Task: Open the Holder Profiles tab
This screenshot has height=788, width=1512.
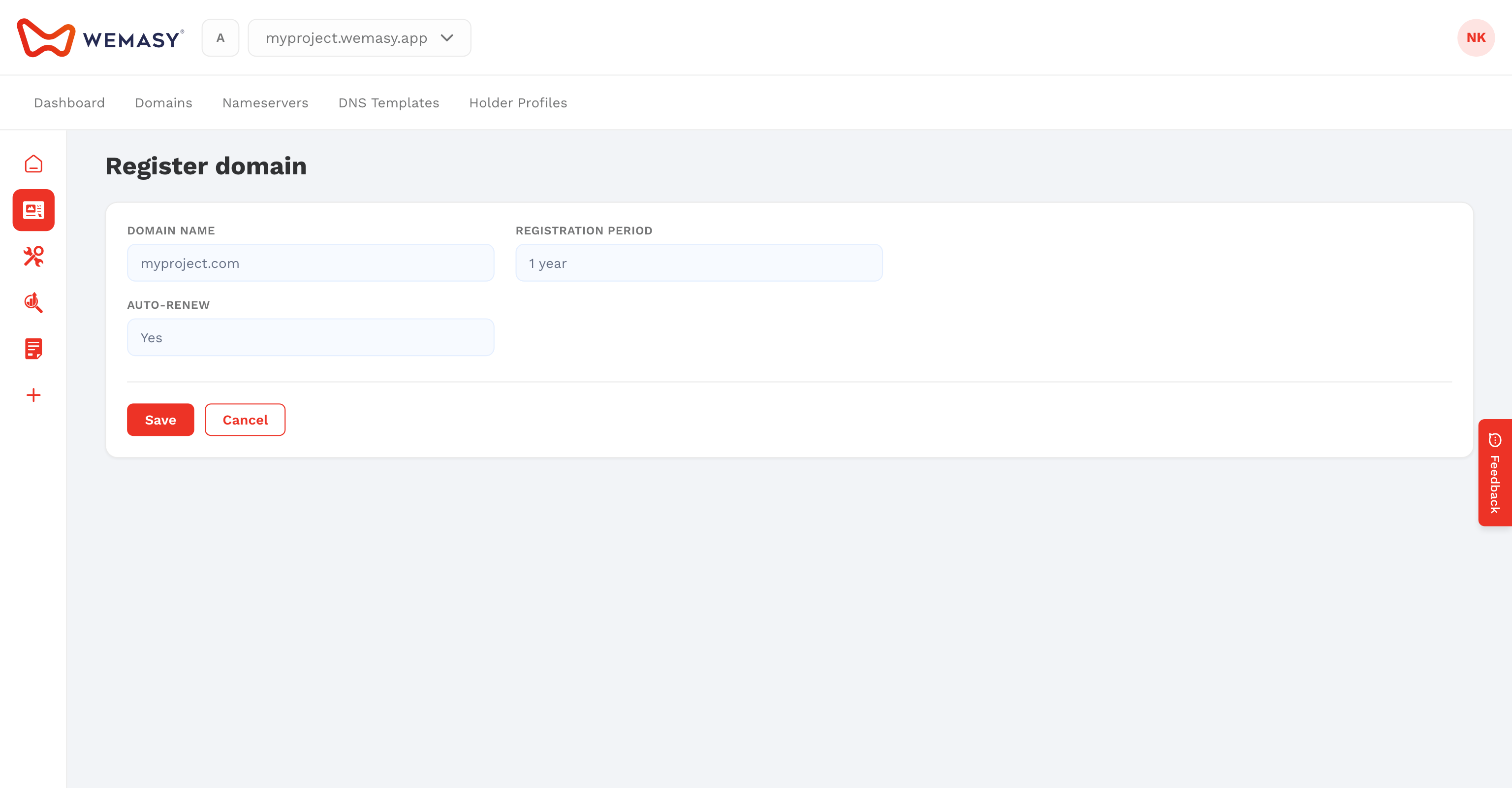Action: coord(518,103)
